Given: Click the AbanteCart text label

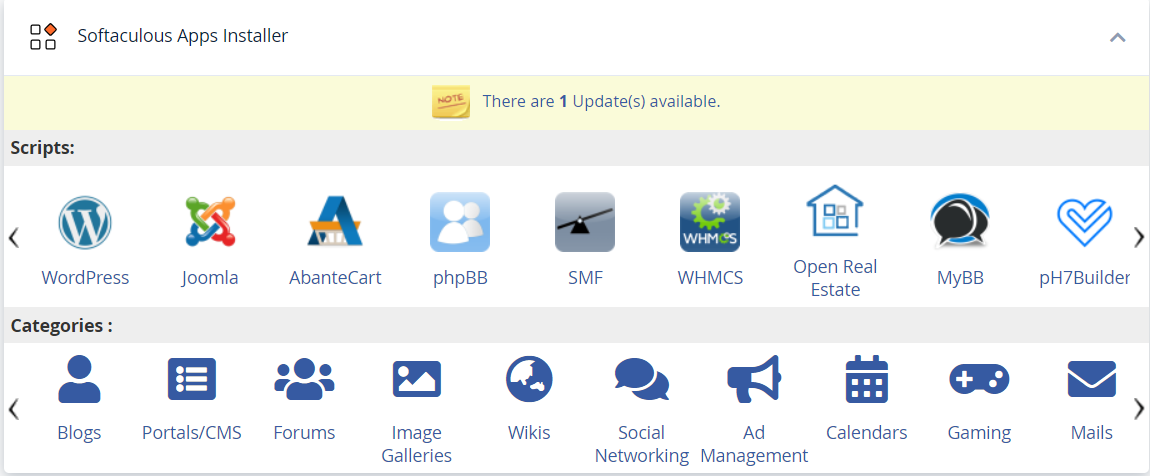Looking at the screenshot, I should [x=335, y=278].
